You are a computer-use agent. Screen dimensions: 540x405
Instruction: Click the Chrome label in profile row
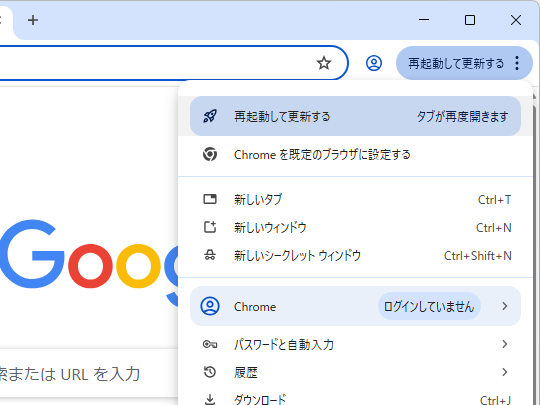pyautogui.click(x=255, y=307)
